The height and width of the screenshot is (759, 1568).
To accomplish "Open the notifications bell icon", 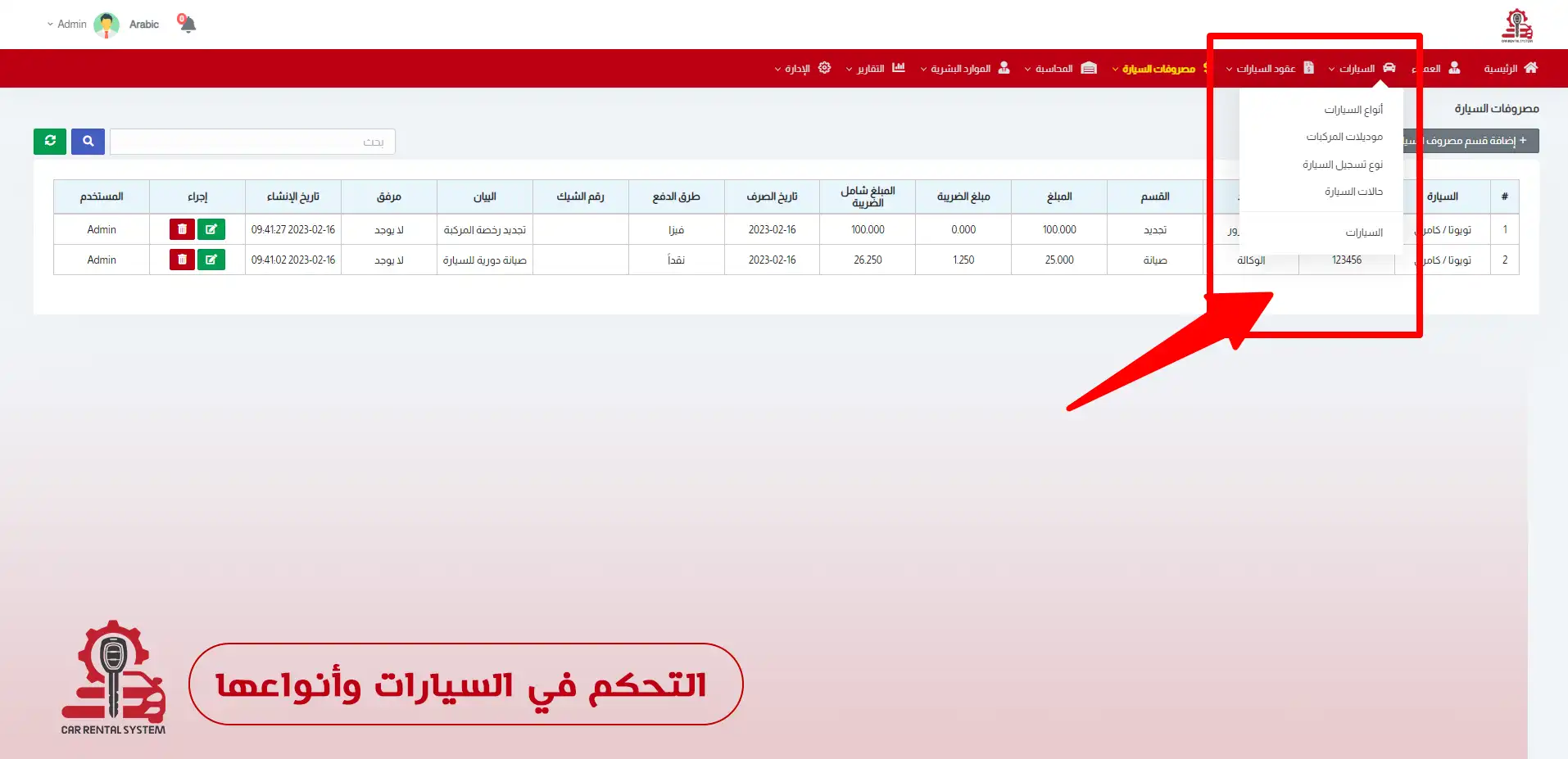I will pyautogui.click(x=188, y=24).
